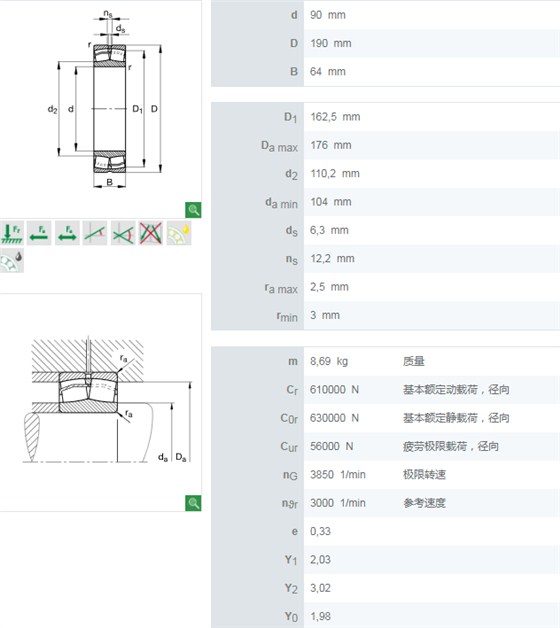The image size is (560, 628).
Task: Click the Cr dynamic load rating 610000 N
Action: click(x=334, y=389)
